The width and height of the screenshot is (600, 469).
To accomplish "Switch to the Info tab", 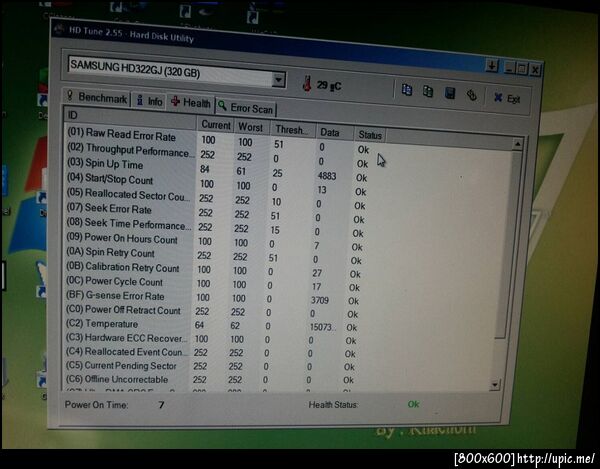I will tap(150, 101).
